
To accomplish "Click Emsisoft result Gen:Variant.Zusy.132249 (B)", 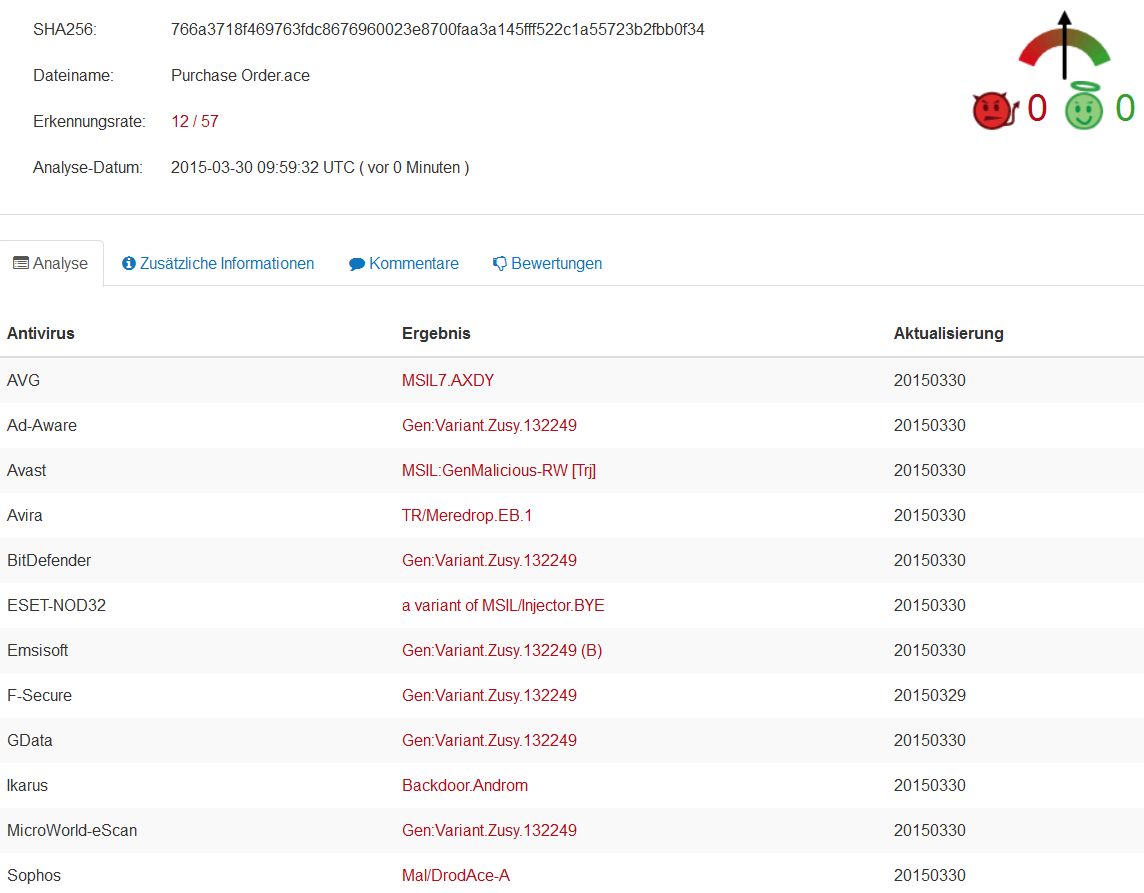I will pos(502,650).
